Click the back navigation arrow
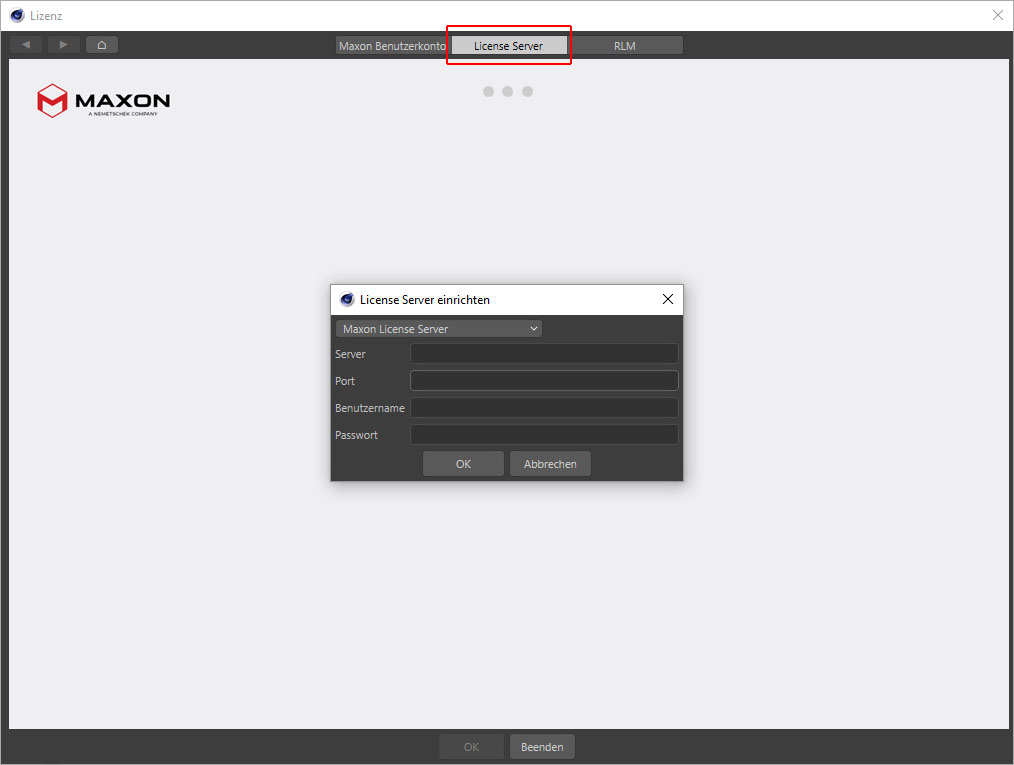Image resolution: width=1014 pixels, height=765 pixels. 26,45
